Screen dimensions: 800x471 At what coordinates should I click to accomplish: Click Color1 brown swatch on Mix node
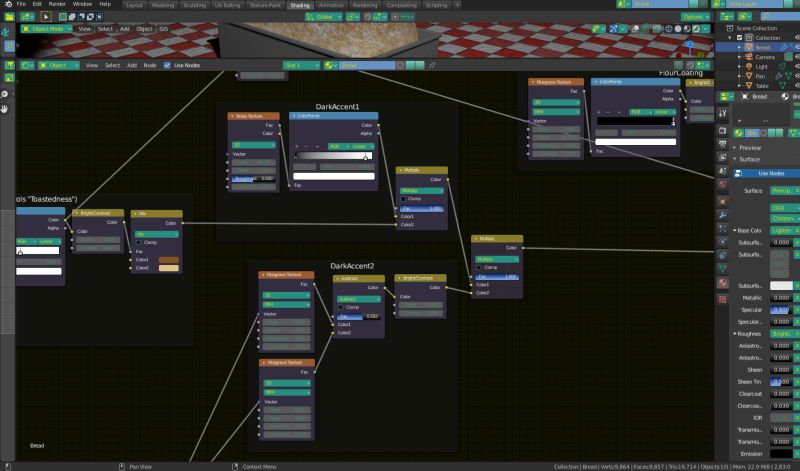click(x=169, y=260)
